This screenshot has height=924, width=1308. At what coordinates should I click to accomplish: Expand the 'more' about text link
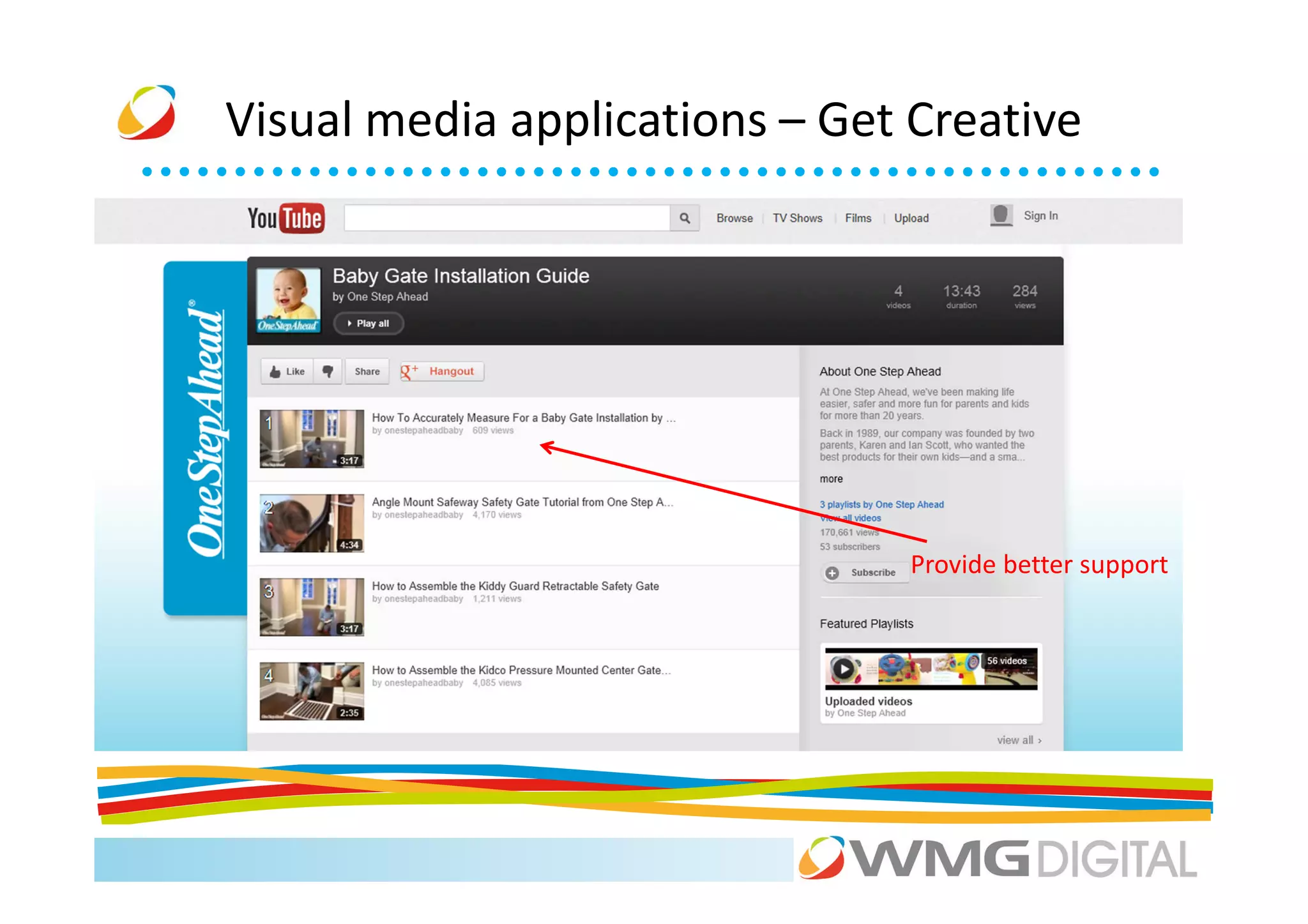pyautogui.click(x=831, y=479)
